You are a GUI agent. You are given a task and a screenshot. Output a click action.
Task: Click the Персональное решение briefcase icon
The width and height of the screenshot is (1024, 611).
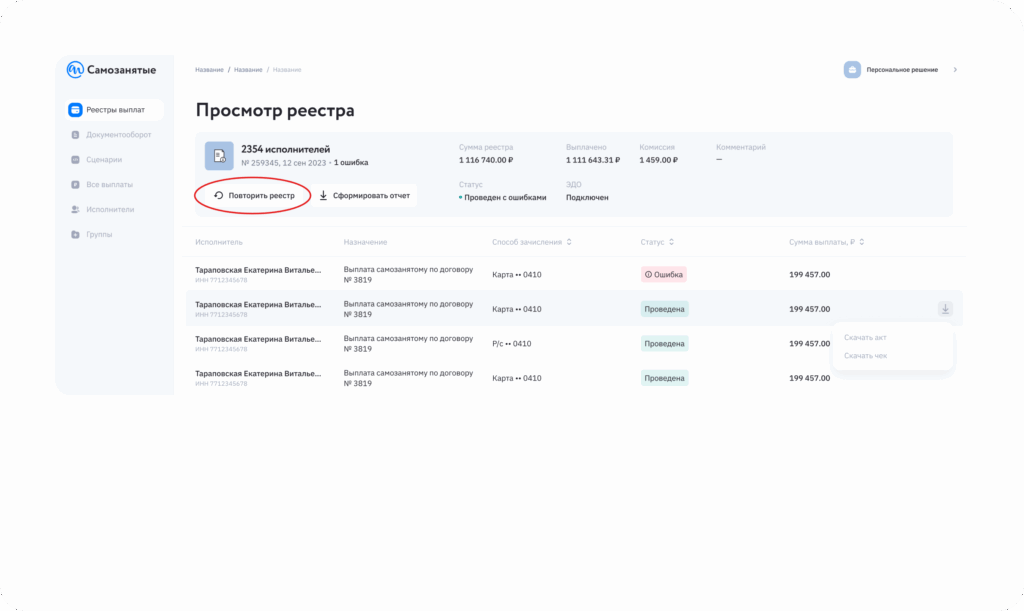[x=852, y=70]
